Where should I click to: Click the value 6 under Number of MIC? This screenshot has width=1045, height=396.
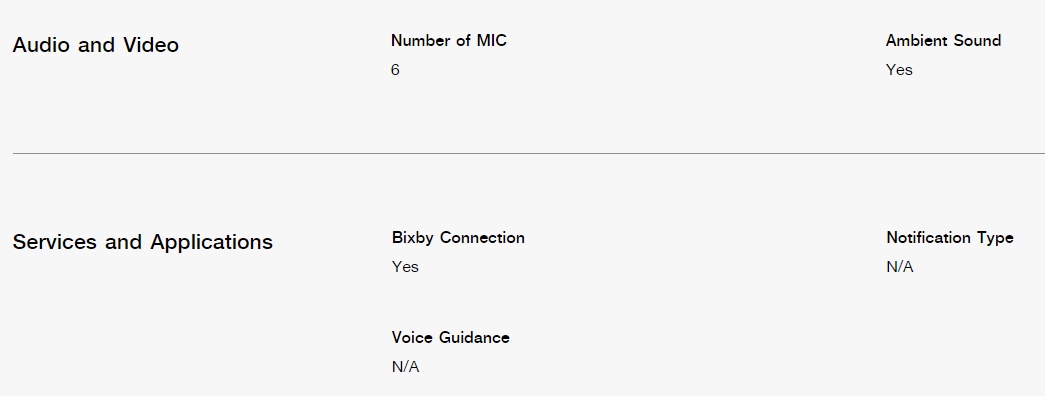coord(395,70)
